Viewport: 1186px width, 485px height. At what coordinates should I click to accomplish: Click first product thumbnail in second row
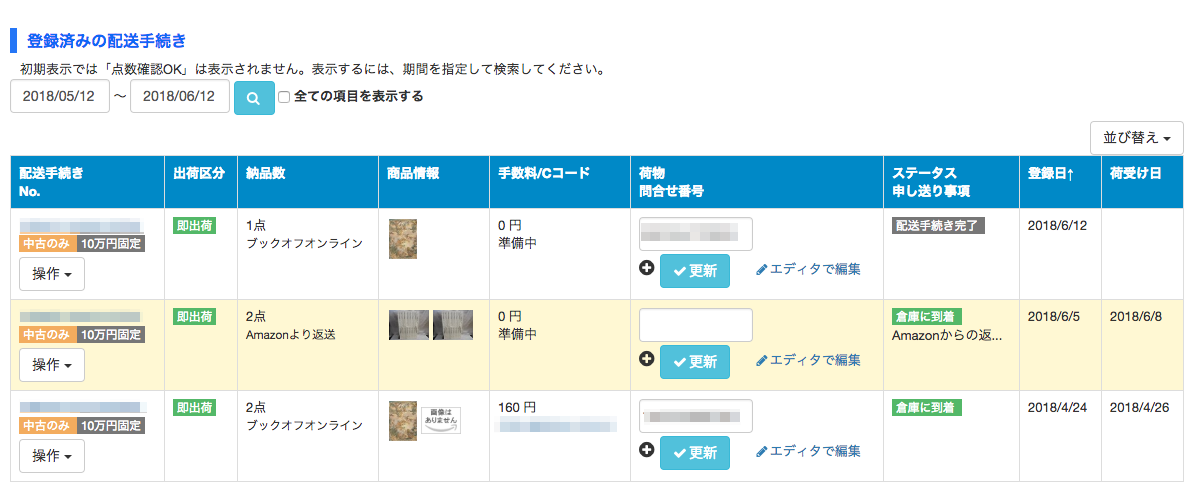[408, 325]
